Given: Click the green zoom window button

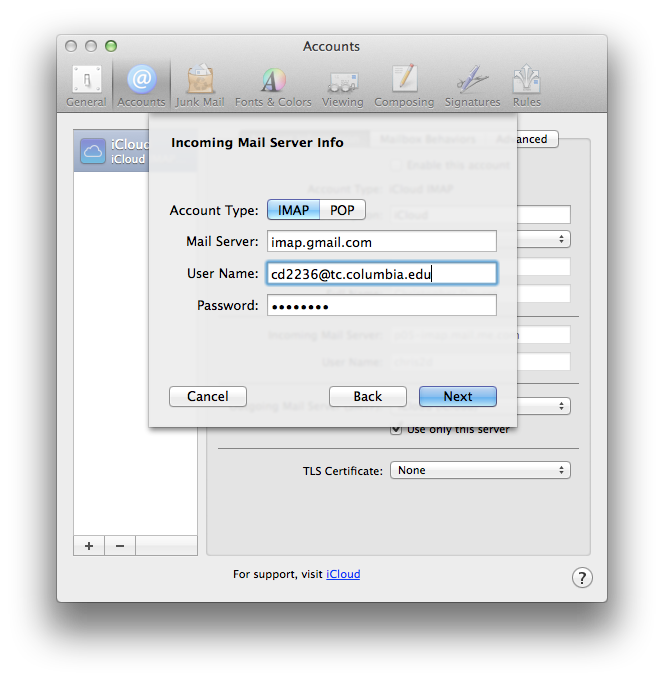Looking at the screenshot, I should (111, 46).
